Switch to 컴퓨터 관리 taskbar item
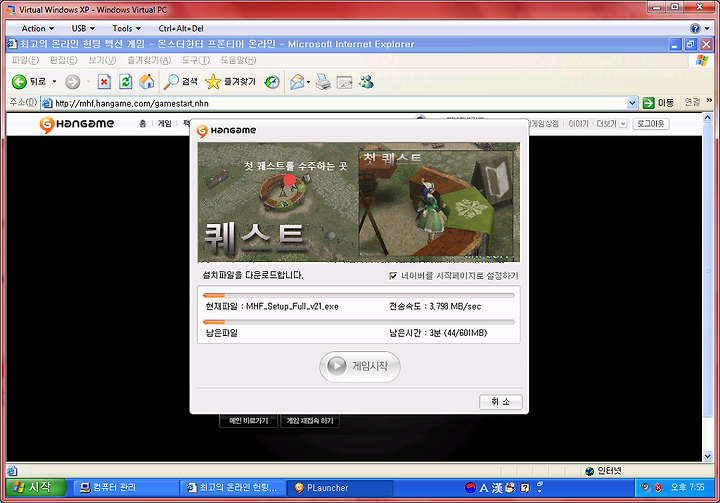This screenshot has width=720, height=503. click(x=126, y=488)
